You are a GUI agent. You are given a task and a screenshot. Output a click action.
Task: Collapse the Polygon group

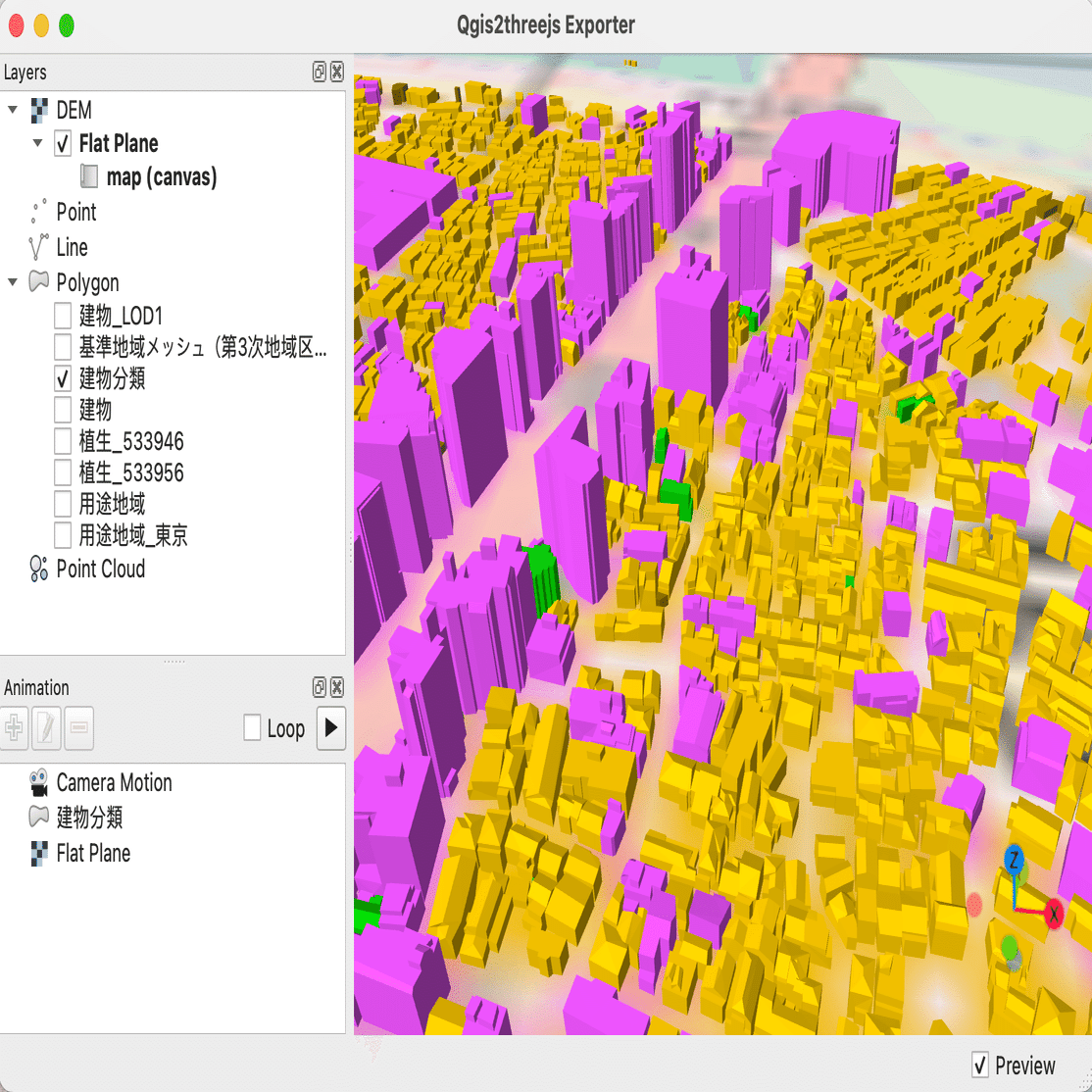[13, 282]
